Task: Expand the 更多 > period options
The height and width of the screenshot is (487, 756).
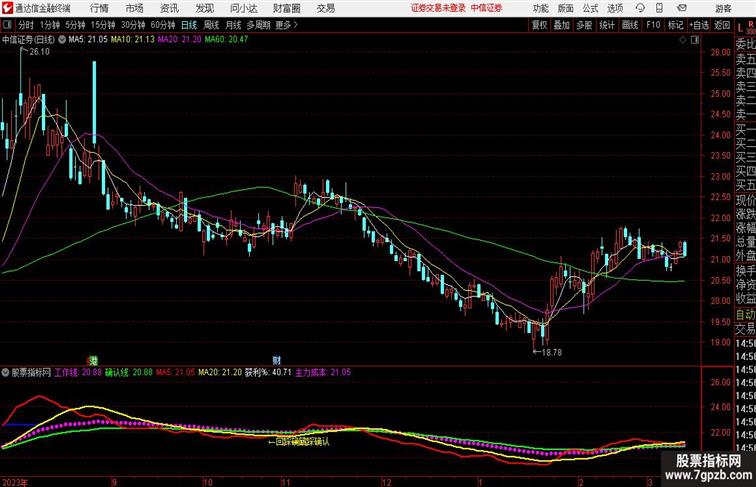Action: [287, 25]
